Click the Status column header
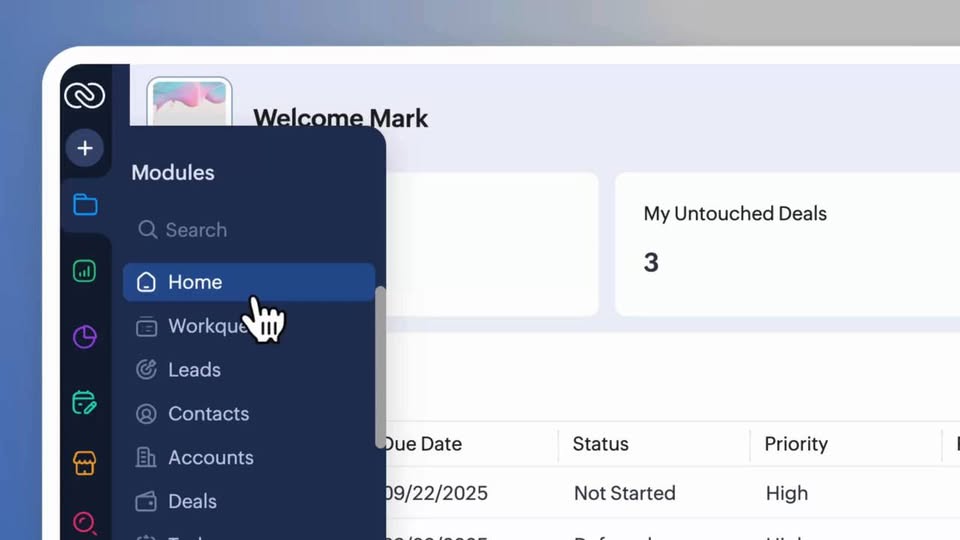This screenshot has height=540, width=960. [x=601, y=444]
